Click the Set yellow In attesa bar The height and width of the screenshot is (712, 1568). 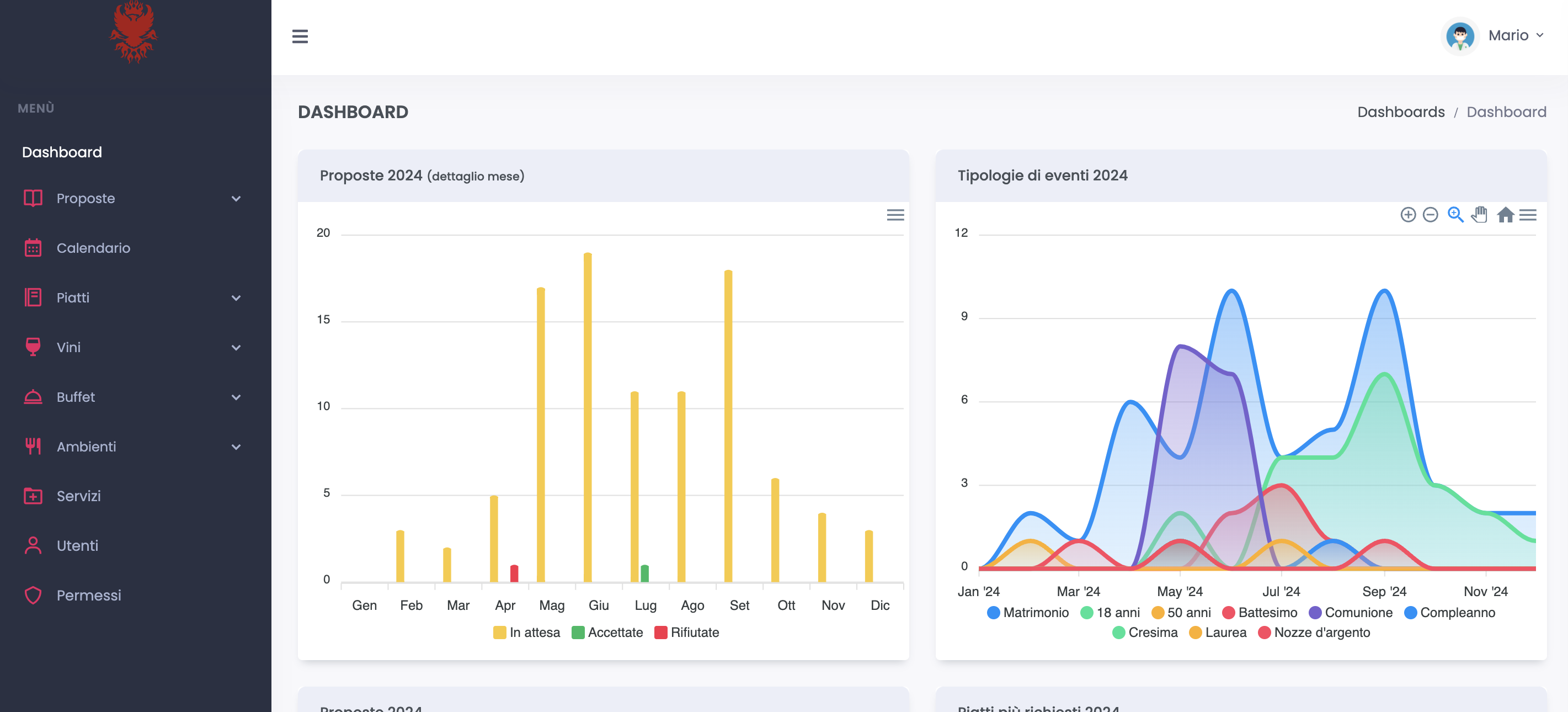728,426
